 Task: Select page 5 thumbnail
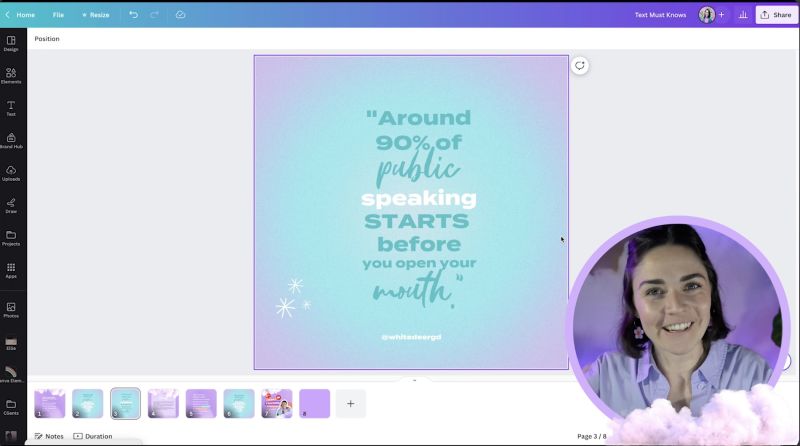click(x=201, y=404)
